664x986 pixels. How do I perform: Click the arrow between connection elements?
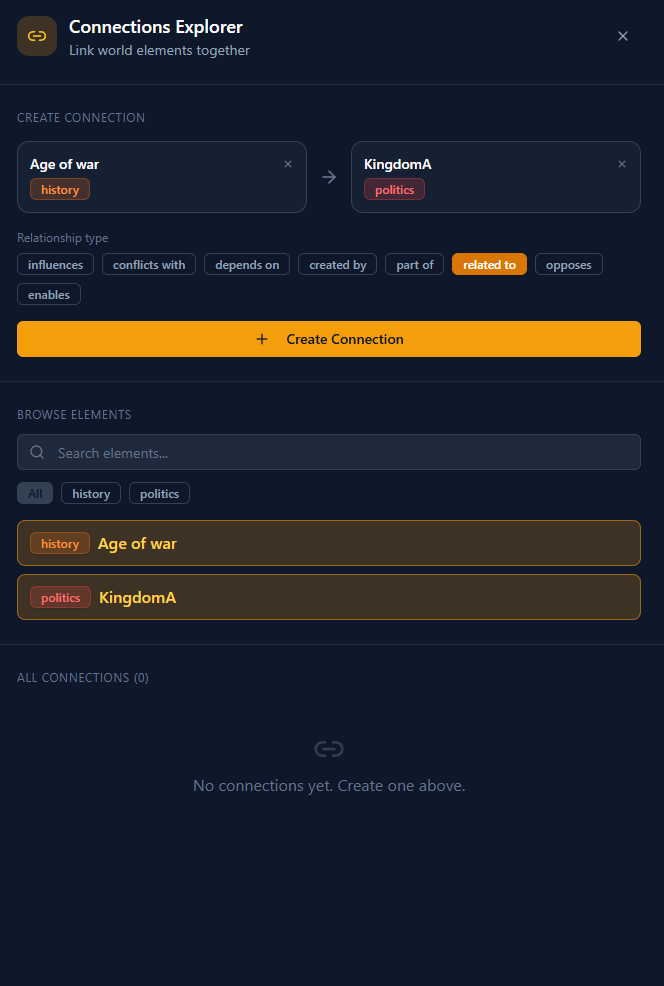click(329, 177)
